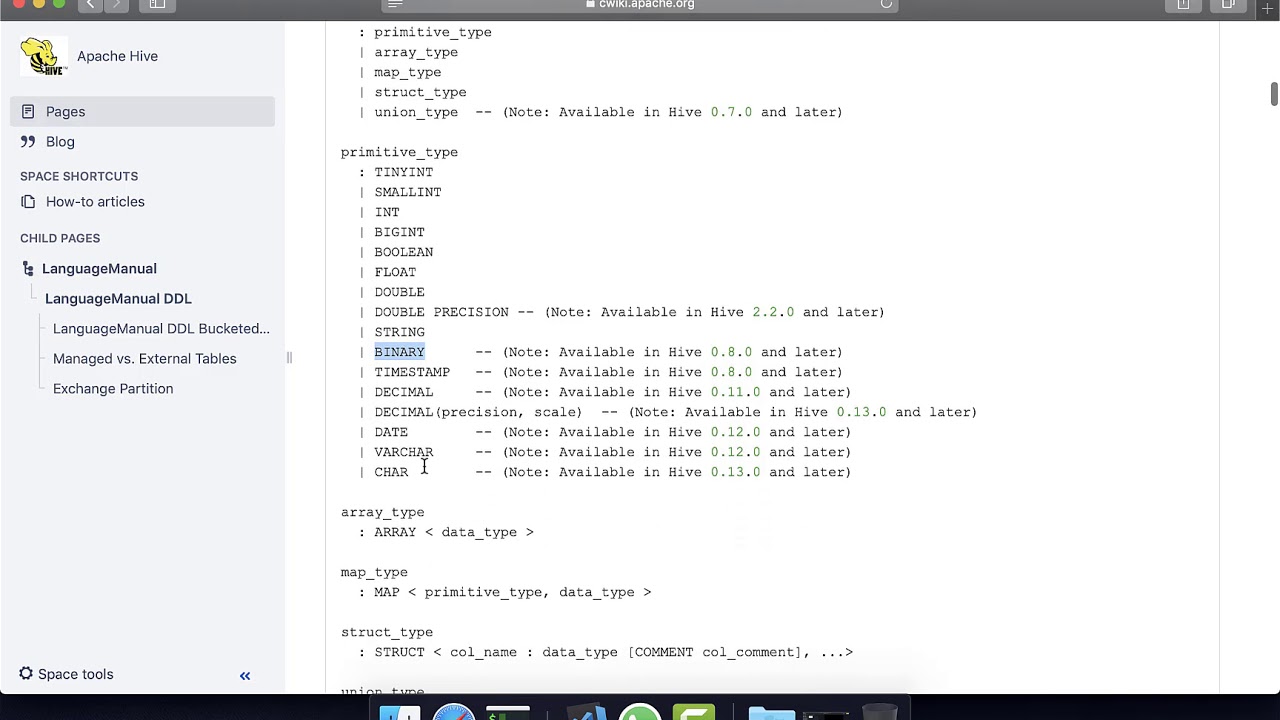Open Safari in the Dock
Screen dimensions: 1280x720
(454, 713)
